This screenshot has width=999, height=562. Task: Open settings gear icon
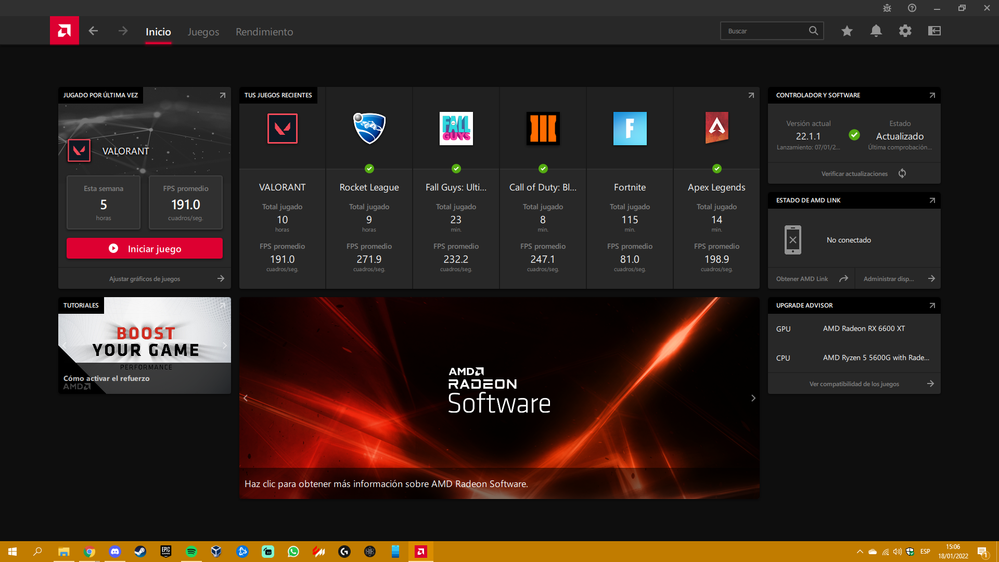coord(905,31)
